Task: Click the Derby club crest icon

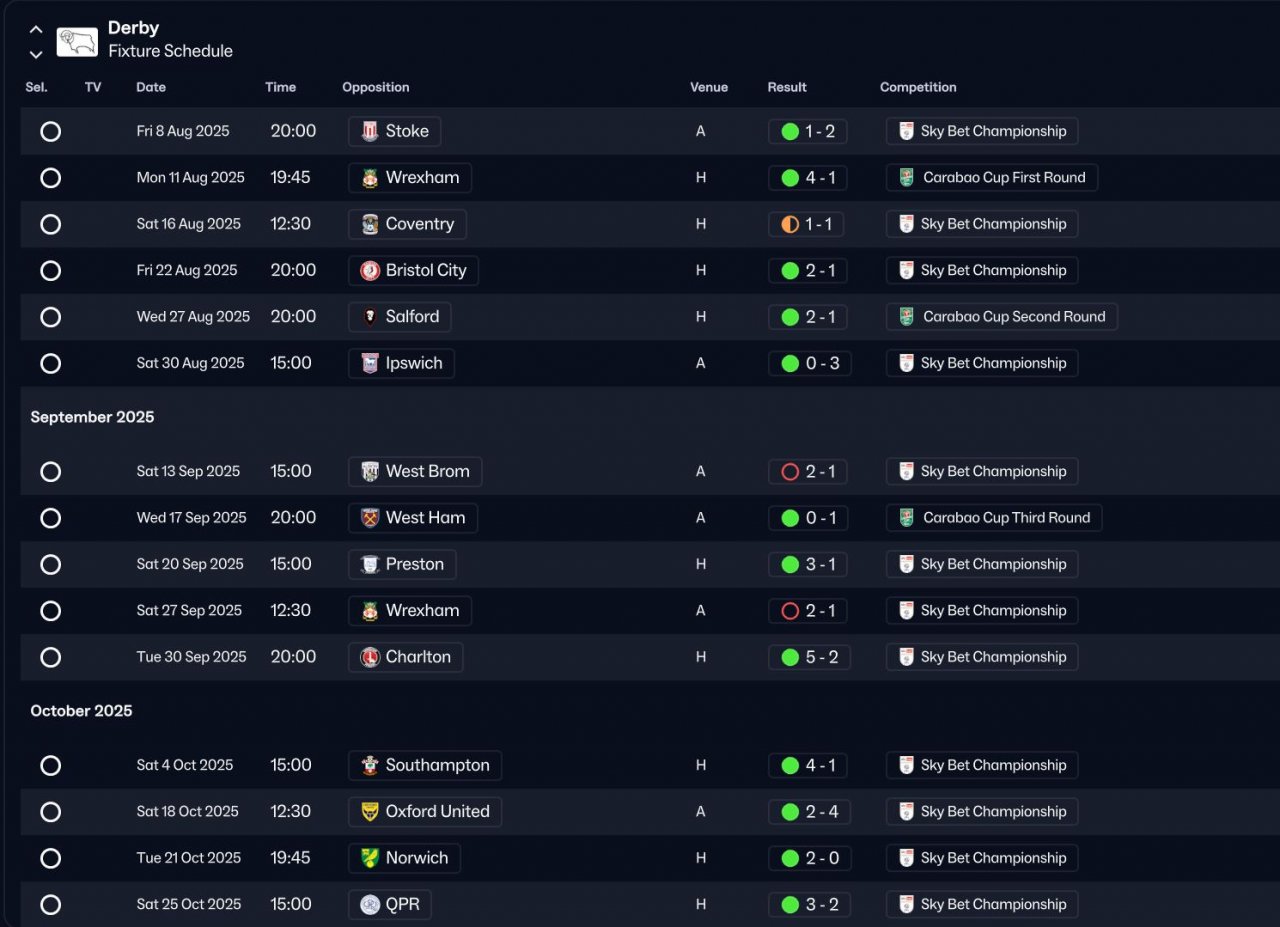Action: pos(77,41)
